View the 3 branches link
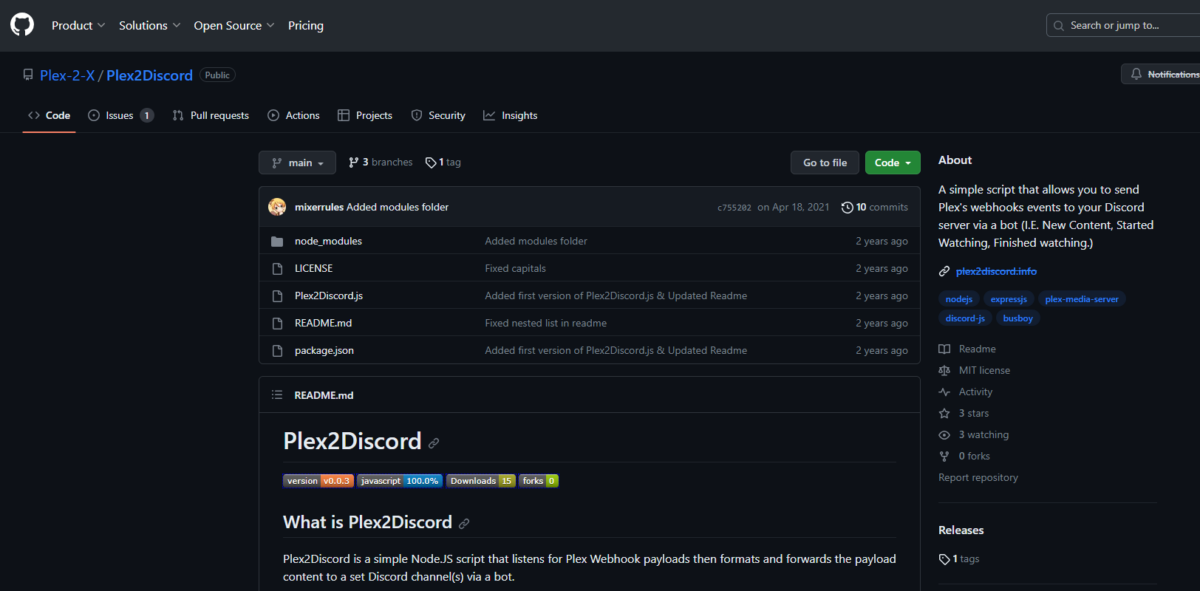The height and width of the screenshot is (591, 1200). 380,162
